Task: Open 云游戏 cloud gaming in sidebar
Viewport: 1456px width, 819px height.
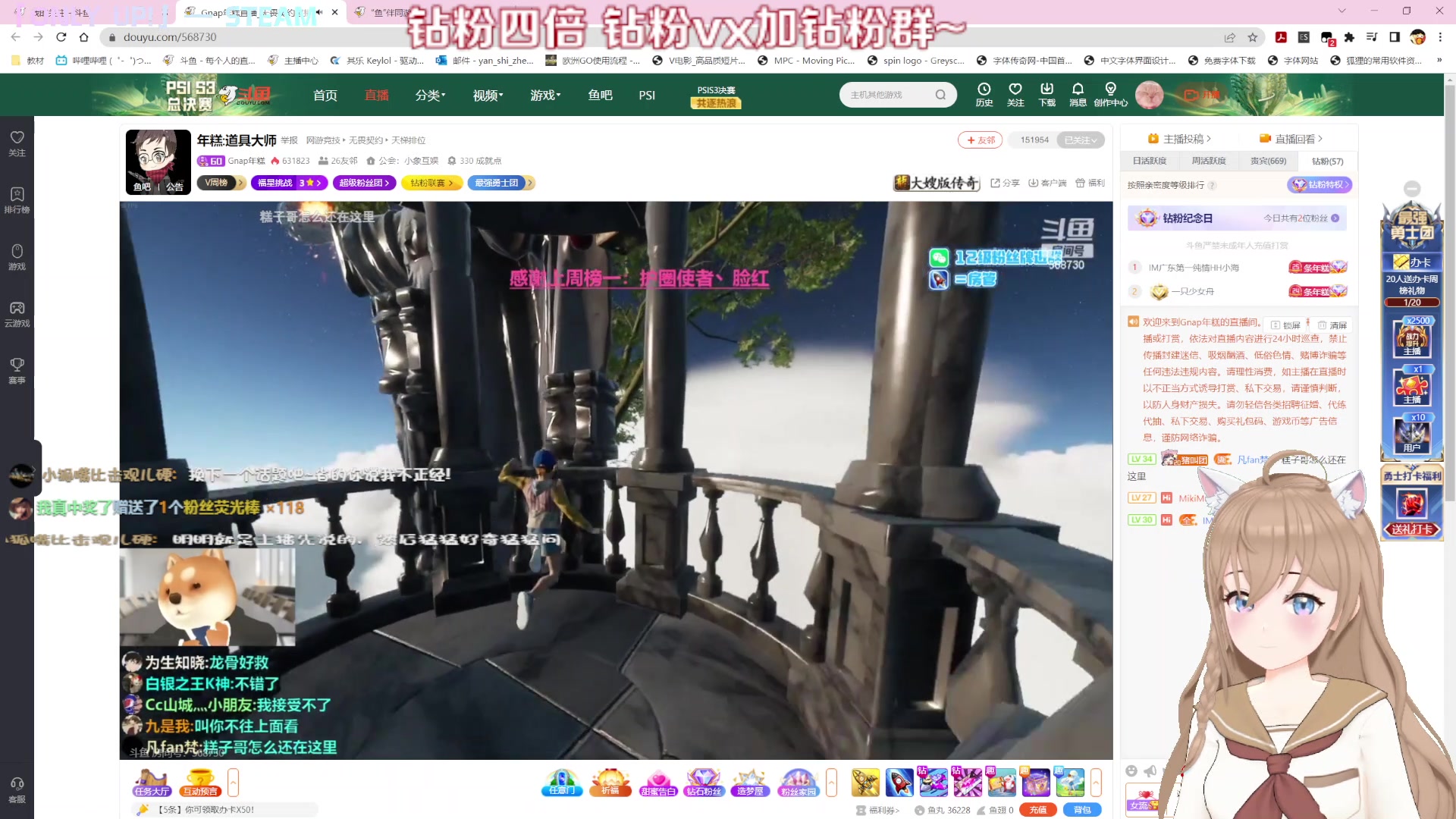Action: coord(17,314)
